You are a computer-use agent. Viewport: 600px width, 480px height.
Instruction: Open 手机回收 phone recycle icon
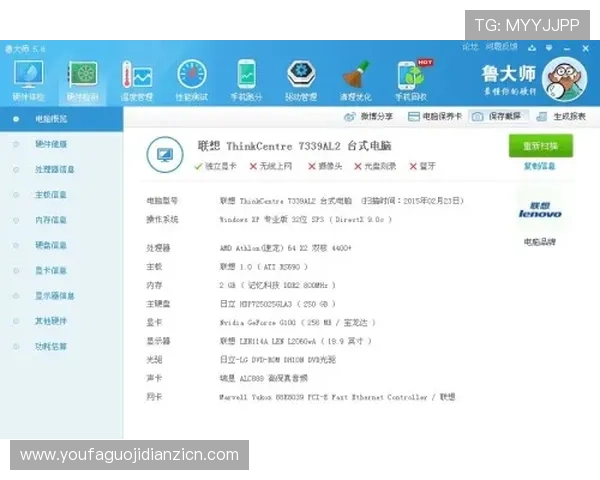point(411,79)
